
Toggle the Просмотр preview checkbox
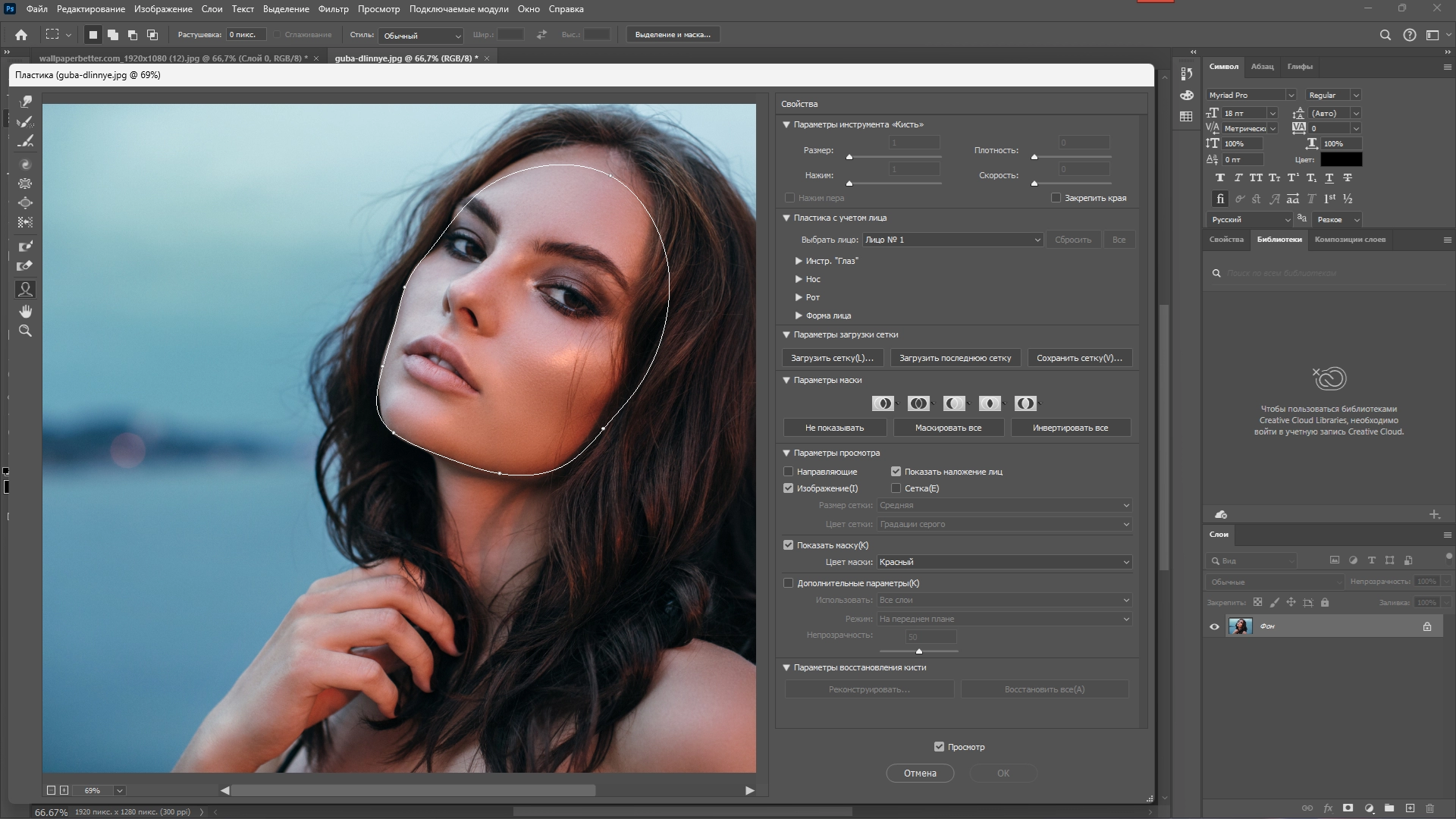point(939,747)
